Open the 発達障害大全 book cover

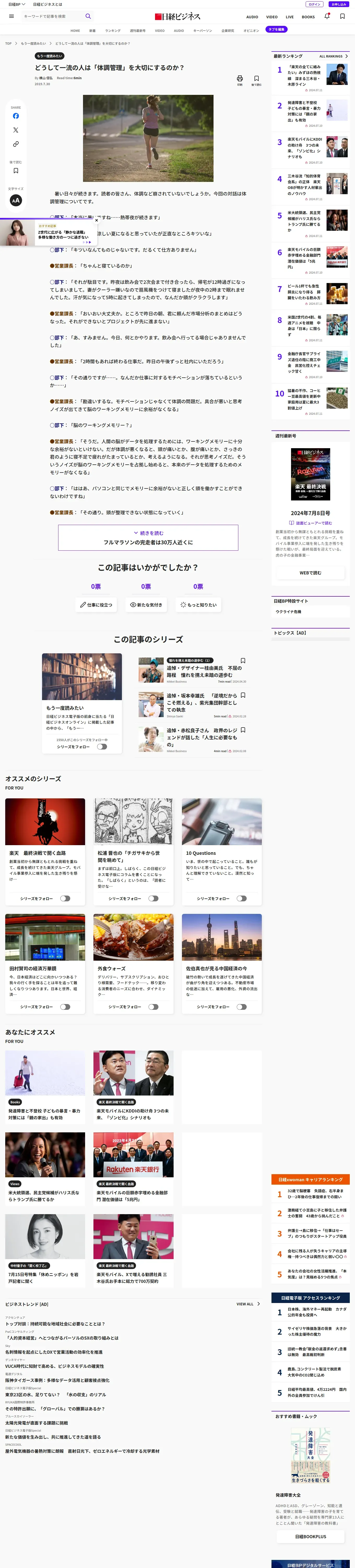point(311,1455)
